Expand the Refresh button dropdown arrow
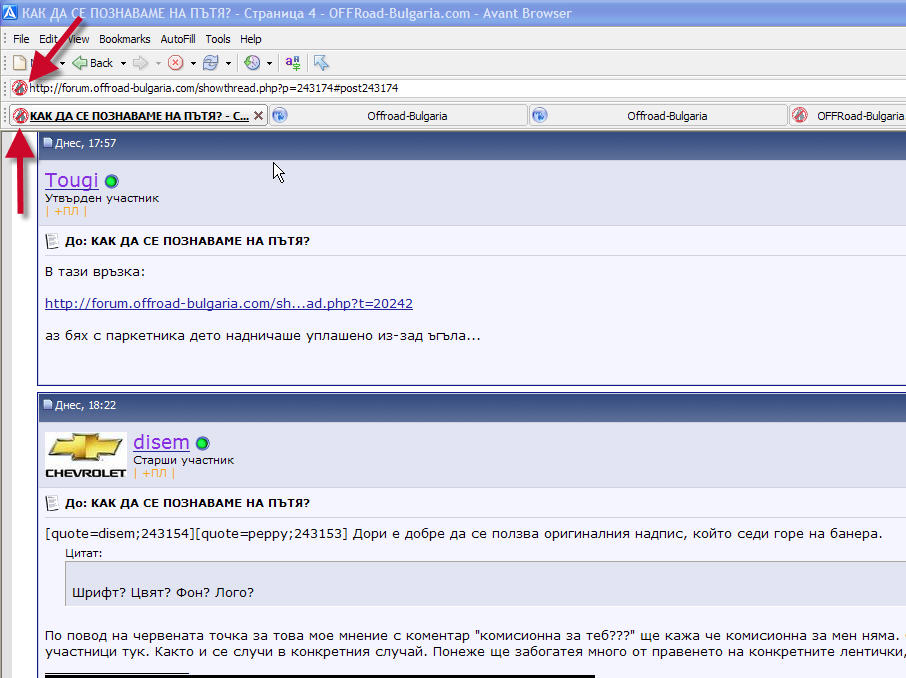The height and width of the screenshot is (678, 906). tap(227, 63)
